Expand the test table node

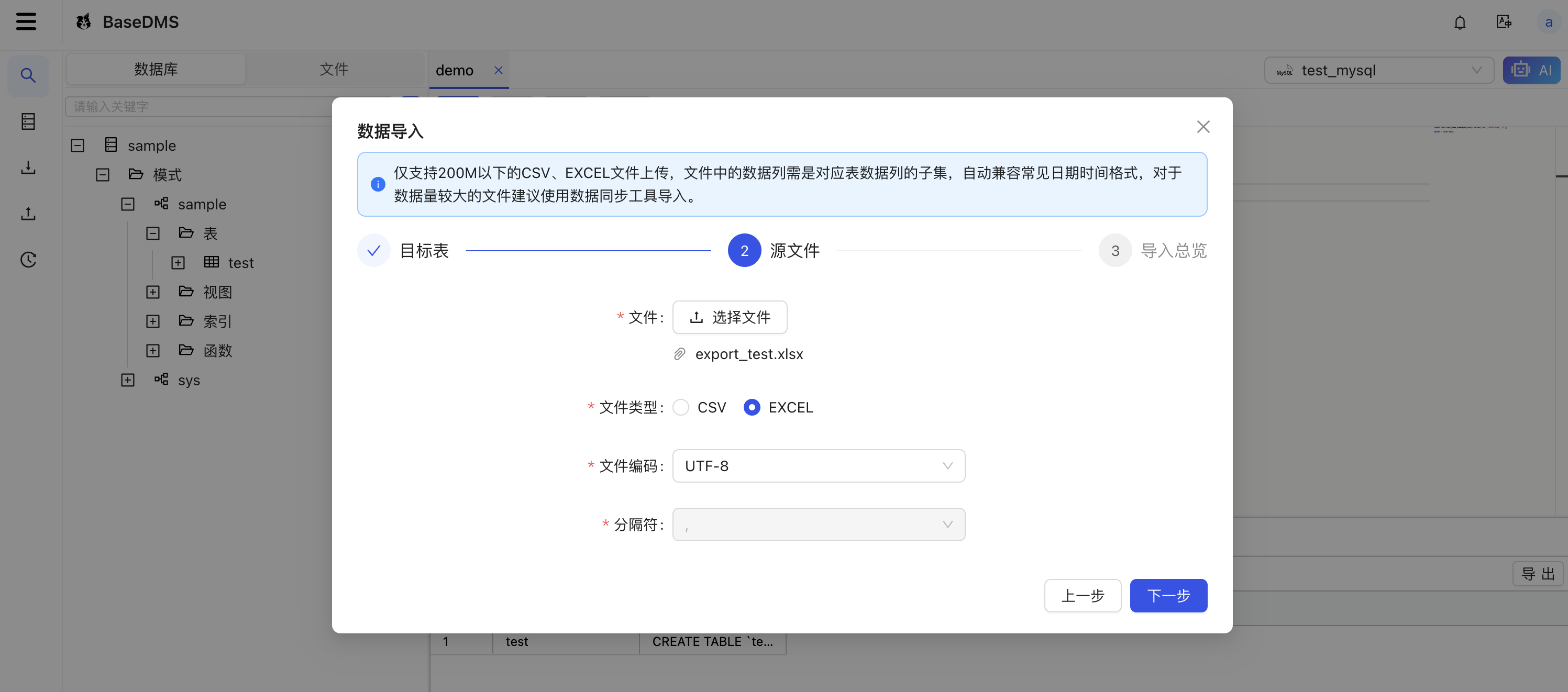coord(178,262)
